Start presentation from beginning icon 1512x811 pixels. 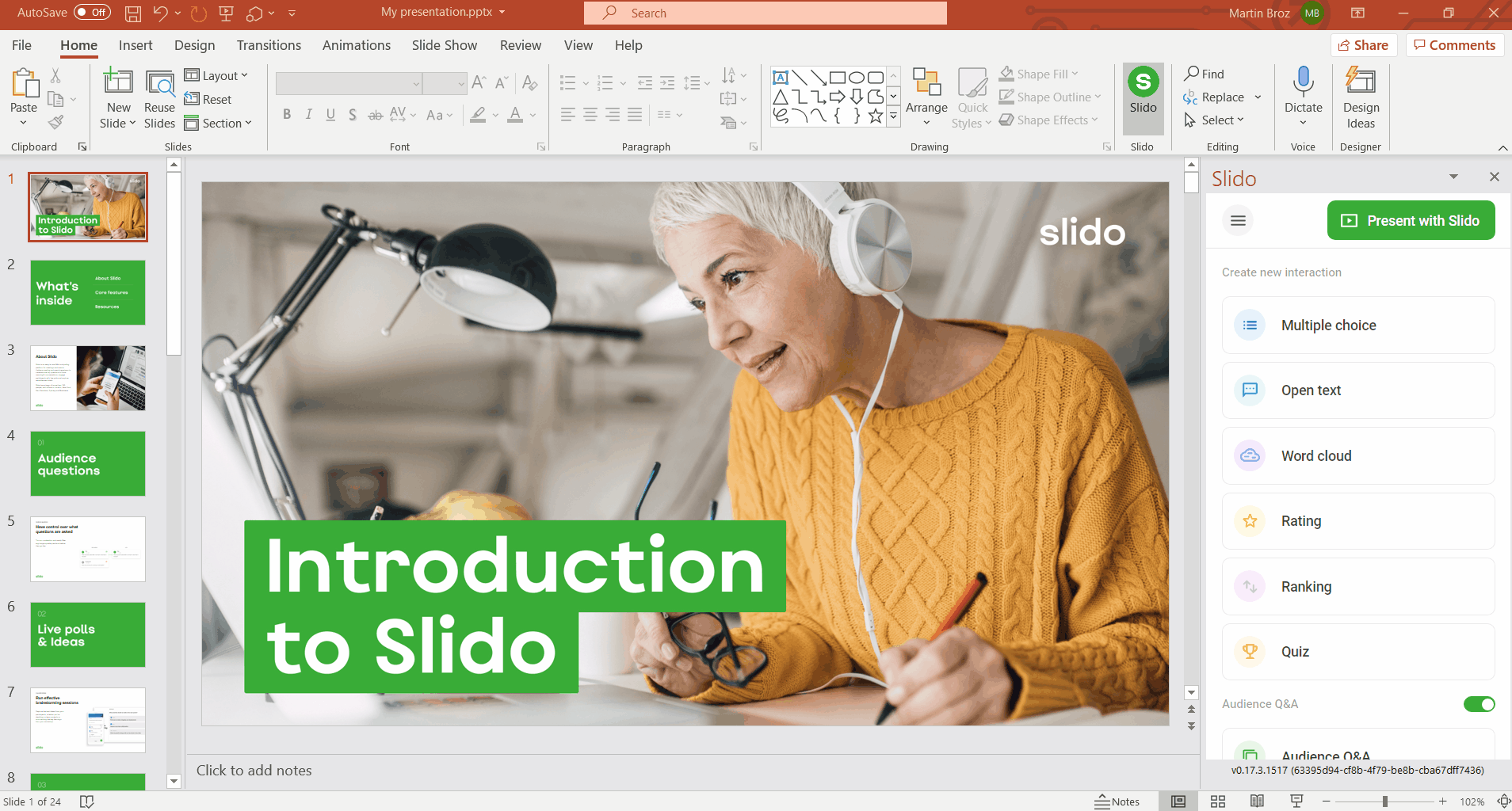(x=227, y=13)
